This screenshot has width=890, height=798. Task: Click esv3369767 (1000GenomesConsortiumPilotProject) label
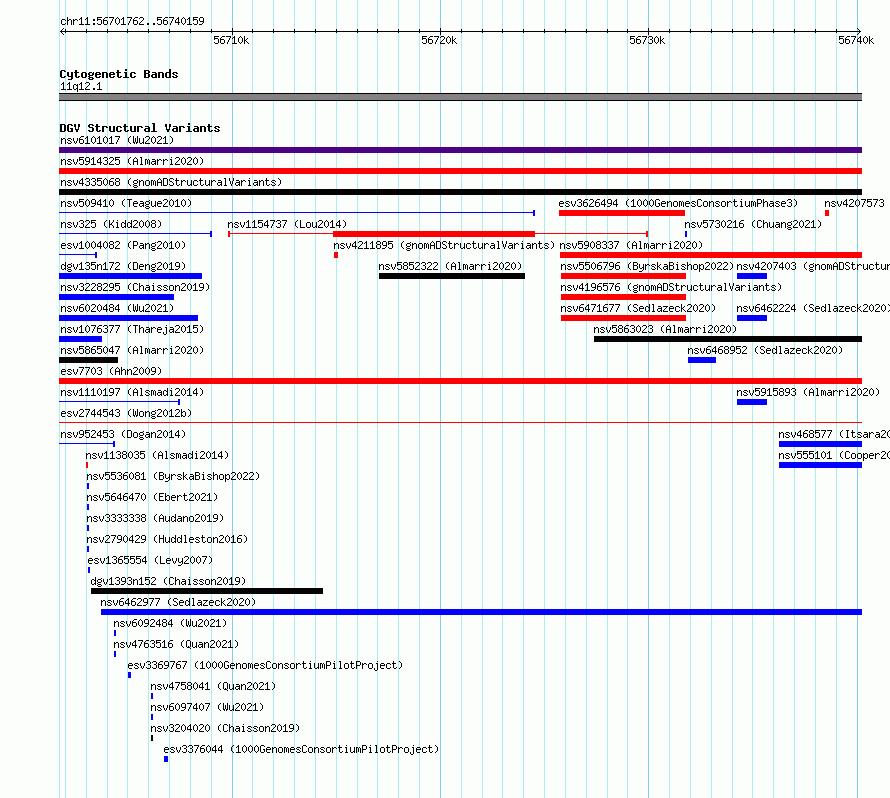coord(265,665)
